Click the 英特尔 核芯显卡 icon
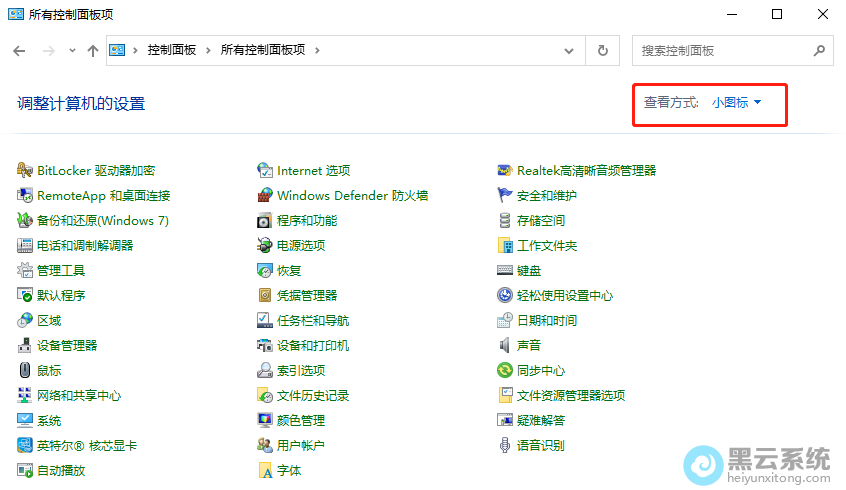This screenshot has height=490, width=846. click(24, 445)
